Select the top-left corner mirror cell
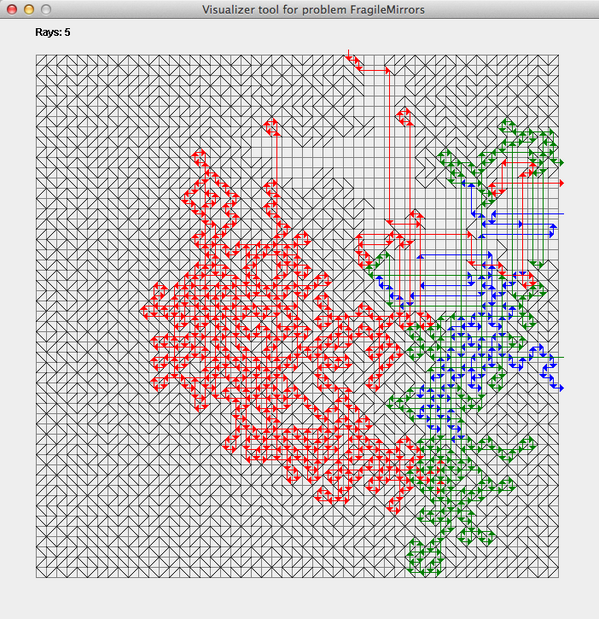 pyautogui.click(x=41, y=60)
